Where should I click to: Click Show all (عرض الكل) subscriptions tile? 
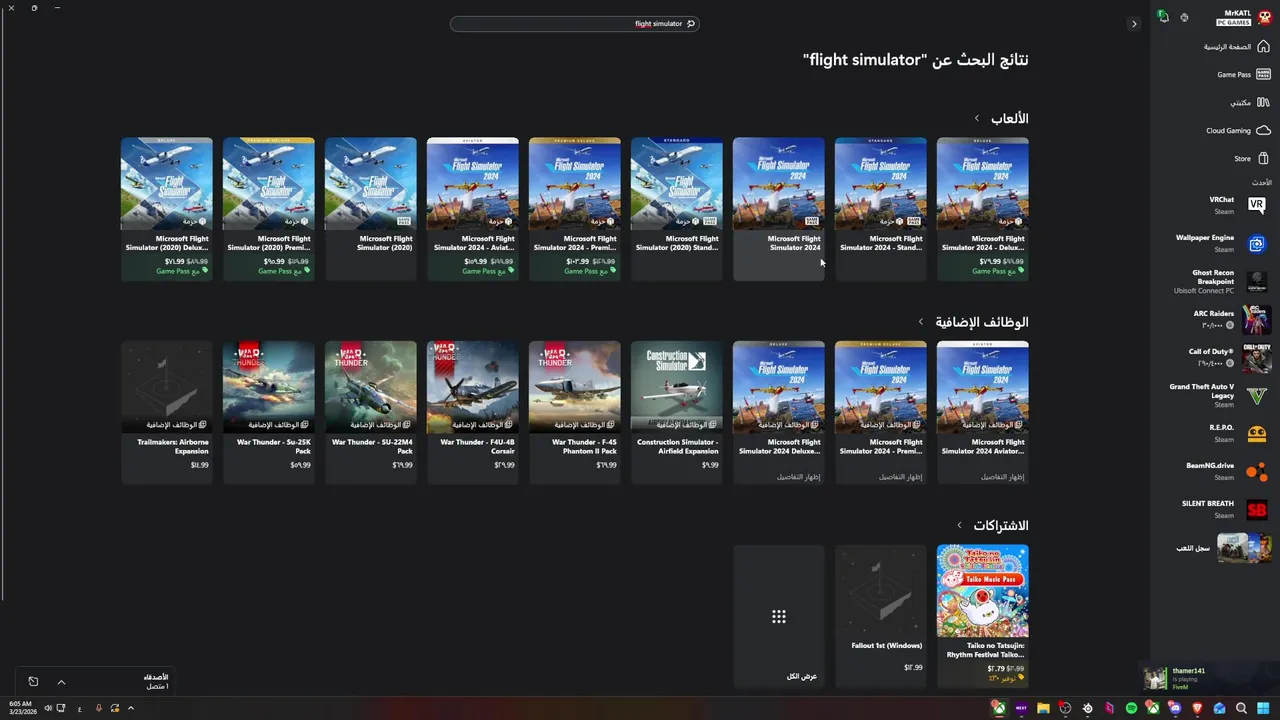click(x=779, y=616)
